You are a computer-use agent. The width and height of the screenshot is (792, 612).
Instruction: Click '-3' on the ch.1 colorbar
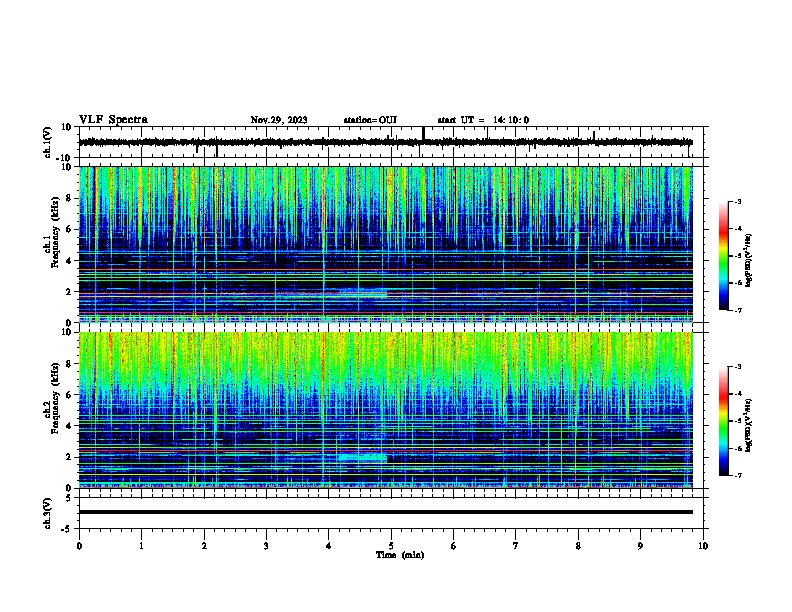click(x=737, y=201)
